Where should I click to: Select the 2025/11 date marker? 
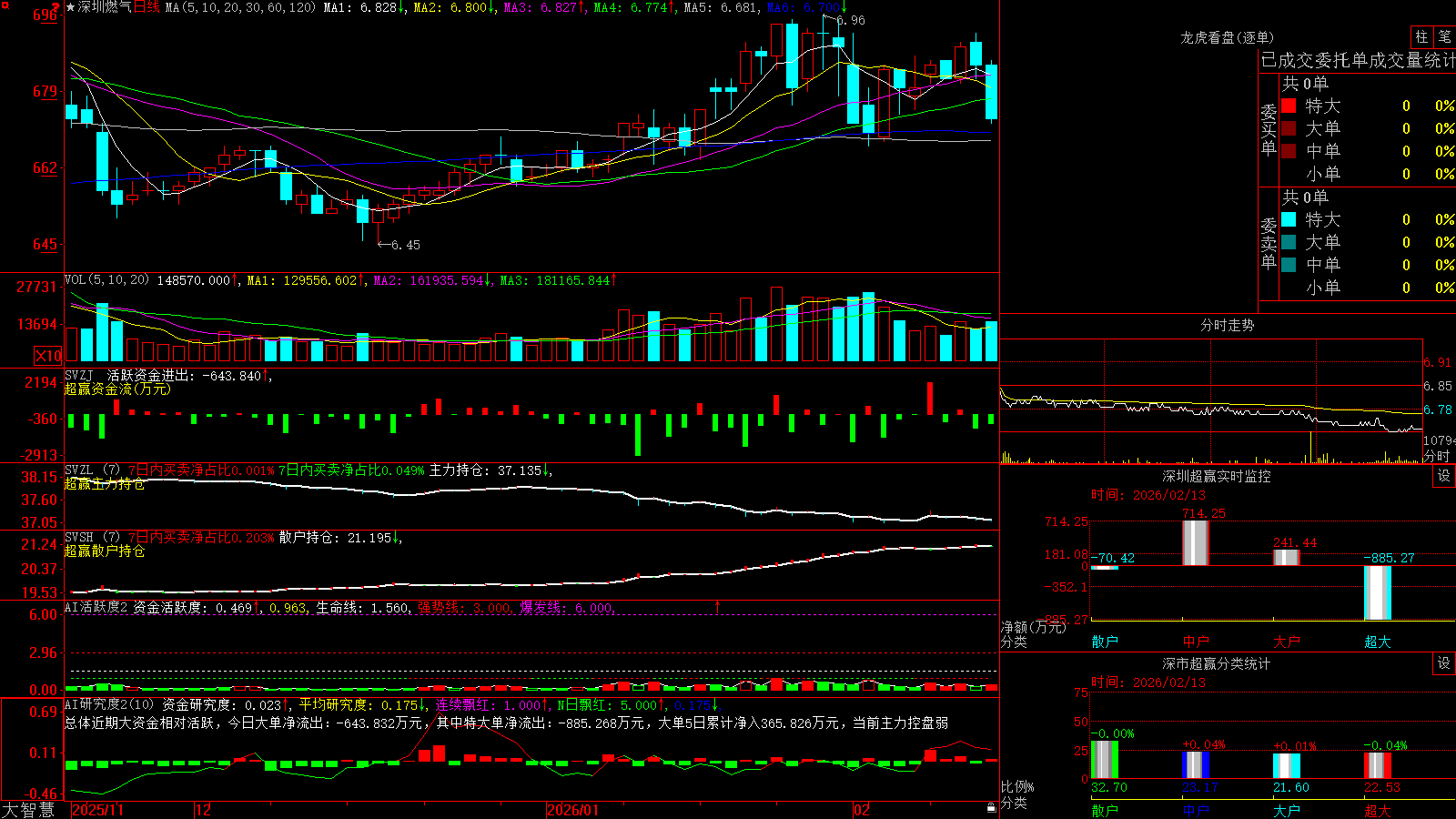point(97,810)
